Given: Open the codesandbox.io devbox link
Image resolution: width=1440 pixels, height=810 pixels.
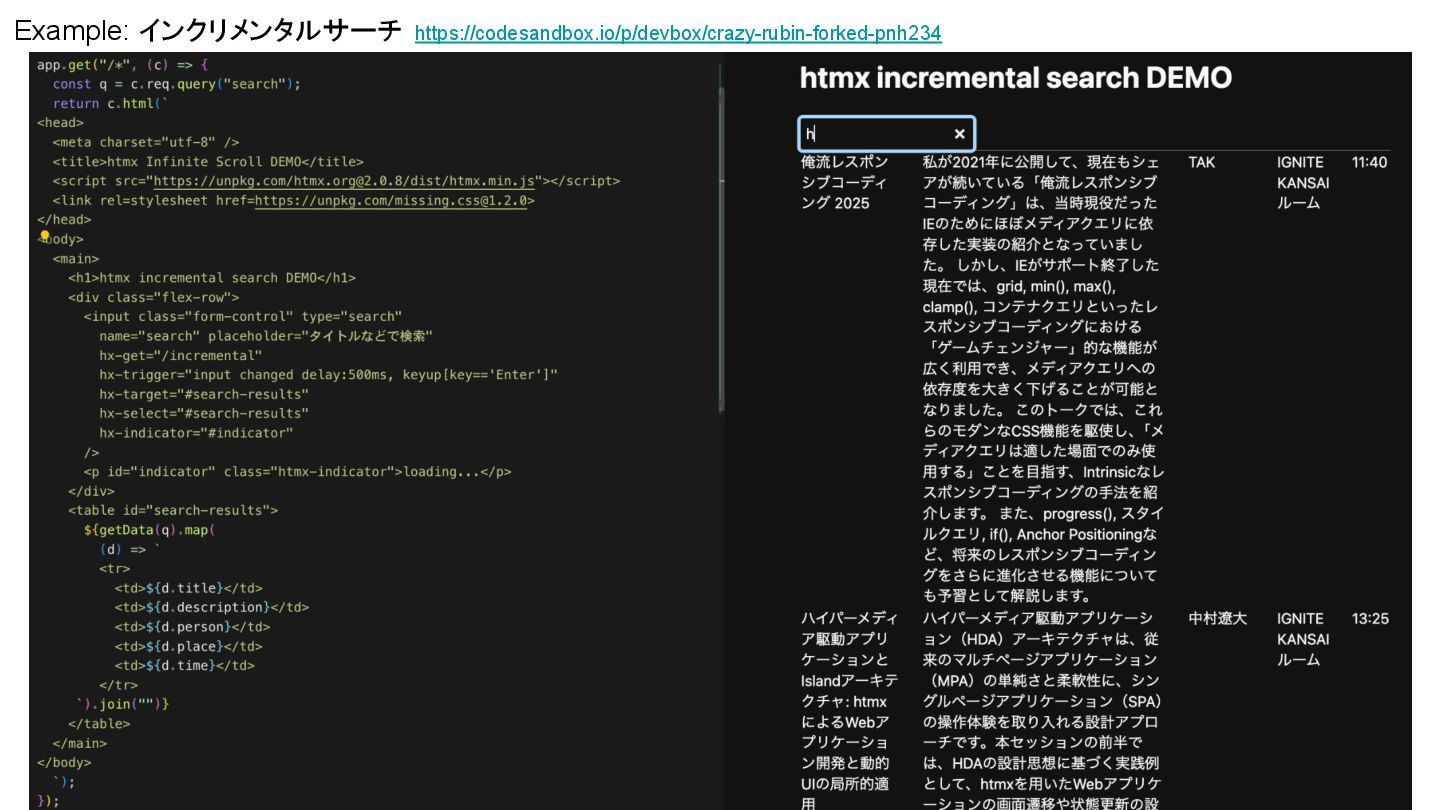Looking at the screenshot, I should click(678, 33).
